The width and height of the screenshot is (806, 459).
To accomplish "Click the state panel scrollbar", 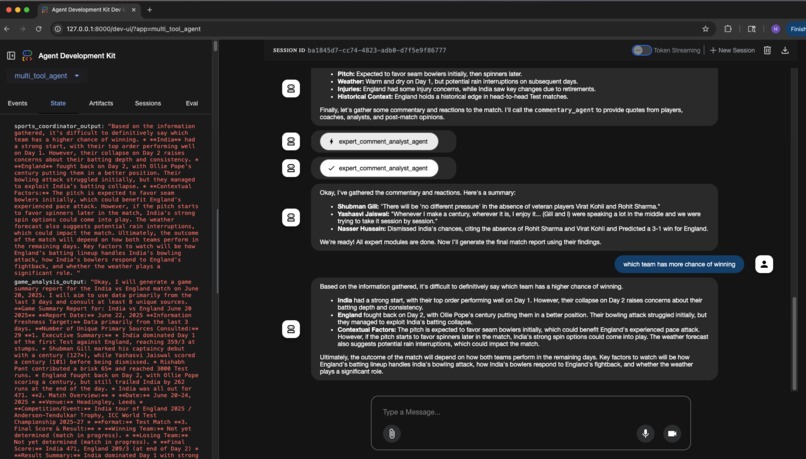I will click(215, 46).
